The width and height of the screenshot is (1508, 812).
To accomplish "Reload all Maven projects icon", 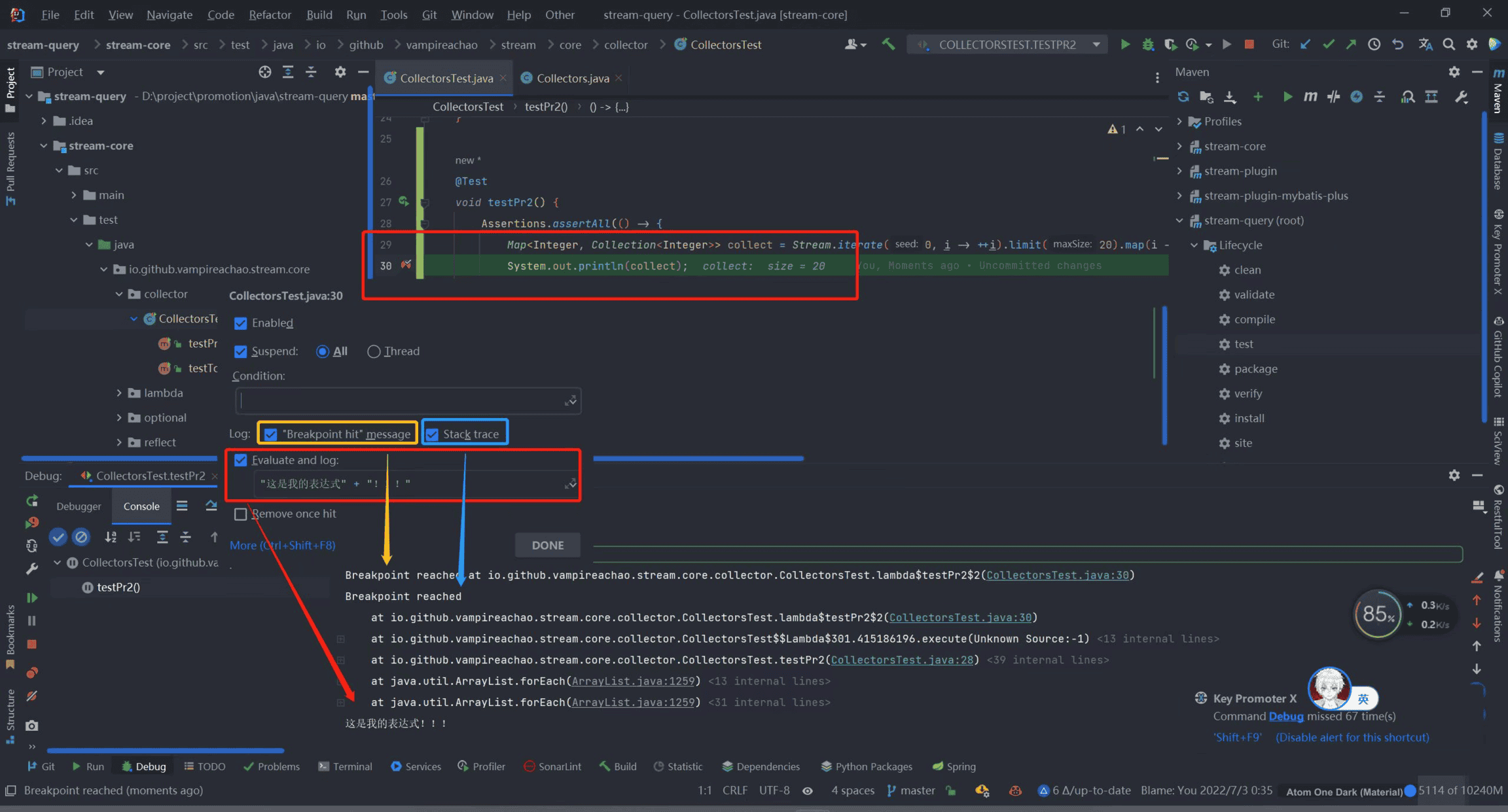I will pyautogui.click(x=1183, y=97).
